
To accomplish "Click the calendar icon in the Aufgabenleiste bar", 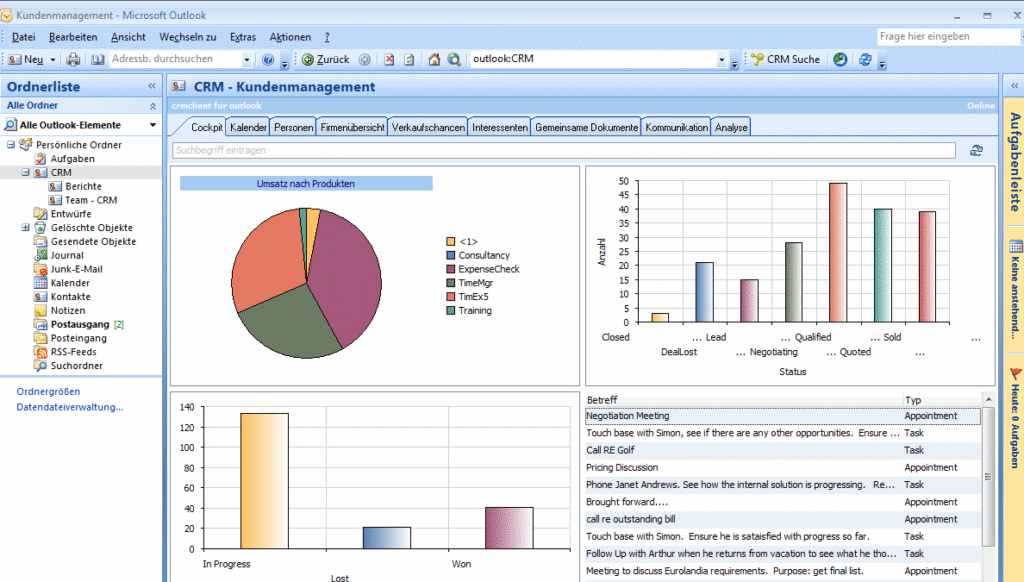I will (1016, 246).
